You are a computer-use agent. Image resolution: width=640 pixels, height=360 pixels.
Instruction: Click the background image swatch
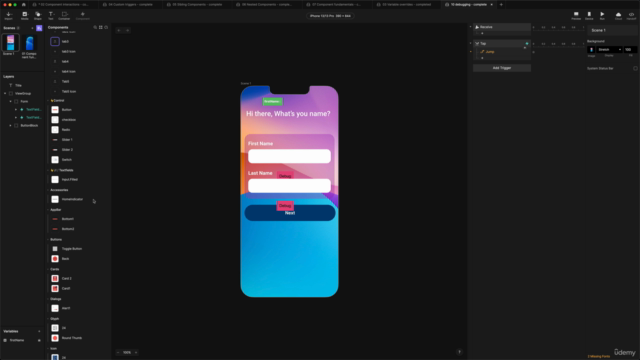[591, 49]
